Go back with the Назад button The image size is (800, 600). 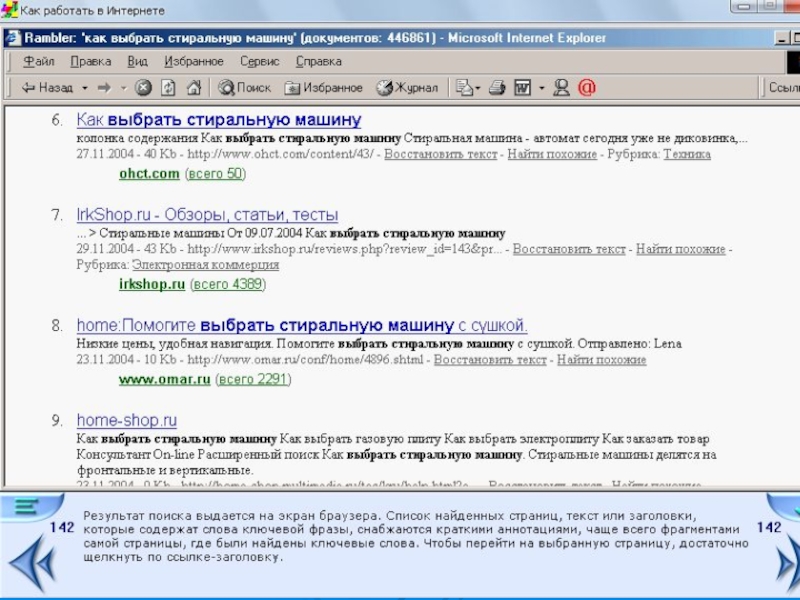(47, 88)
